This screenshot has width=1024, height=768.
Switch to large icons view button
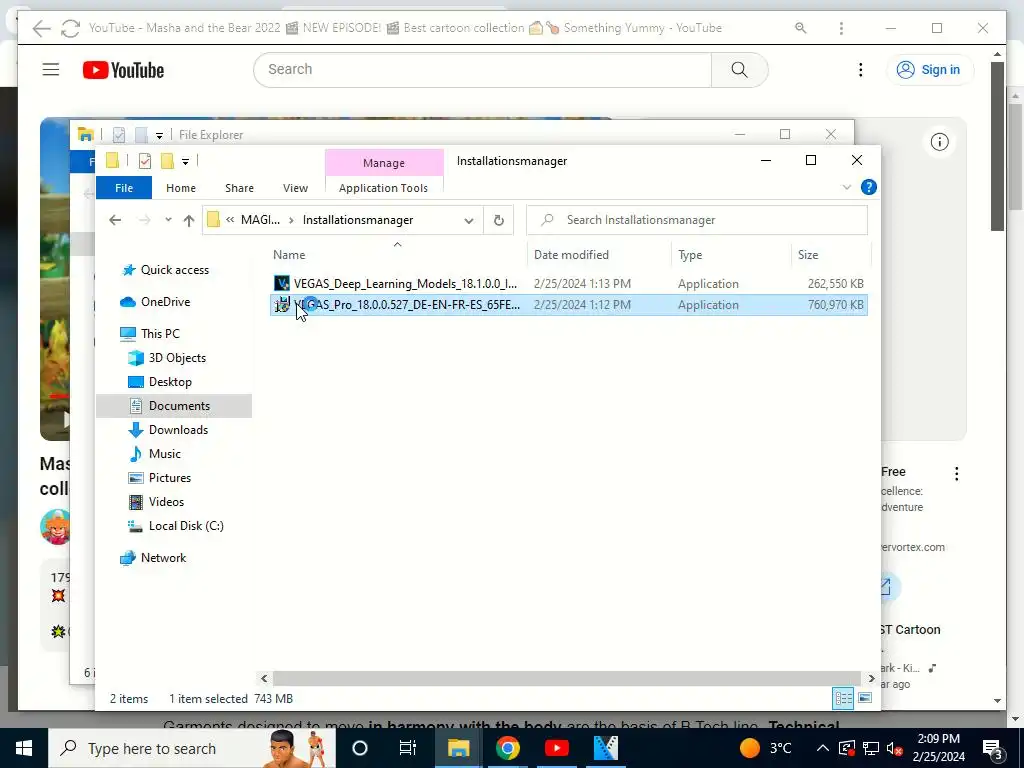click(865, 698)
